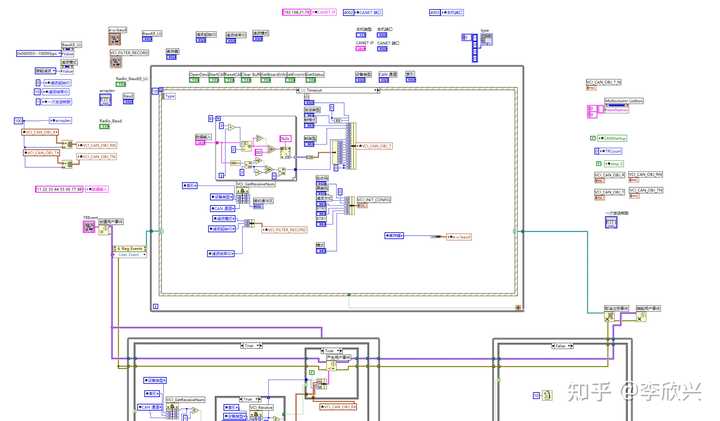Select the CANET IP local variable
This screenshot has width=720, height=421.
tap(324, 12)
